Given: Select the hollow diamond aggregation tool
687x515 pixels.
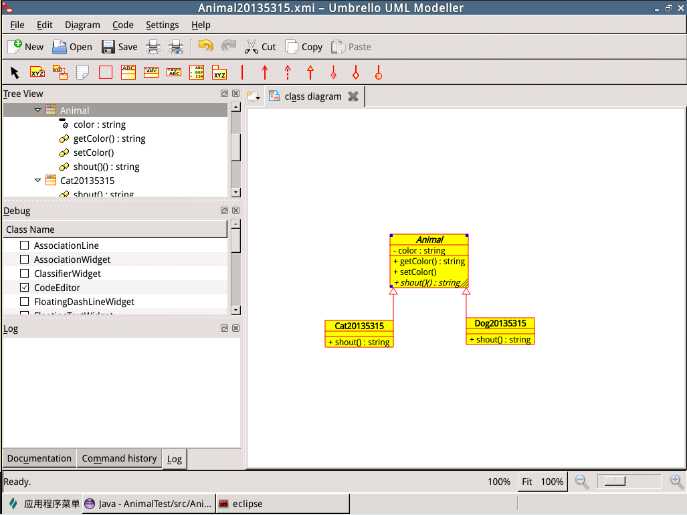Looking at the screenshot, I should point(356,72).
